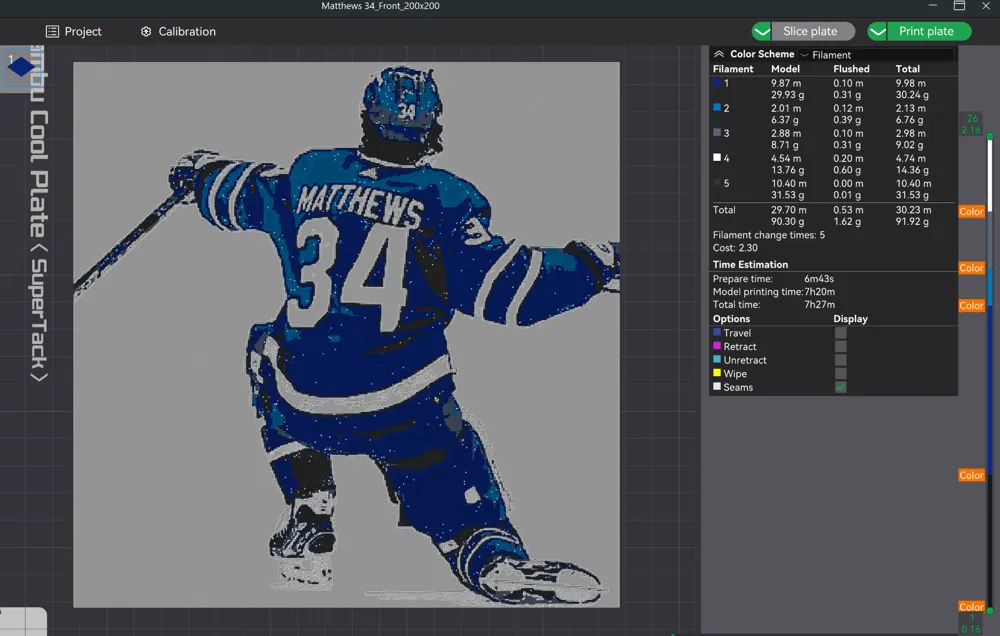Click the blue Travel legend icon
This screenshot has height=636, width=1000.
tap(717, 332)
